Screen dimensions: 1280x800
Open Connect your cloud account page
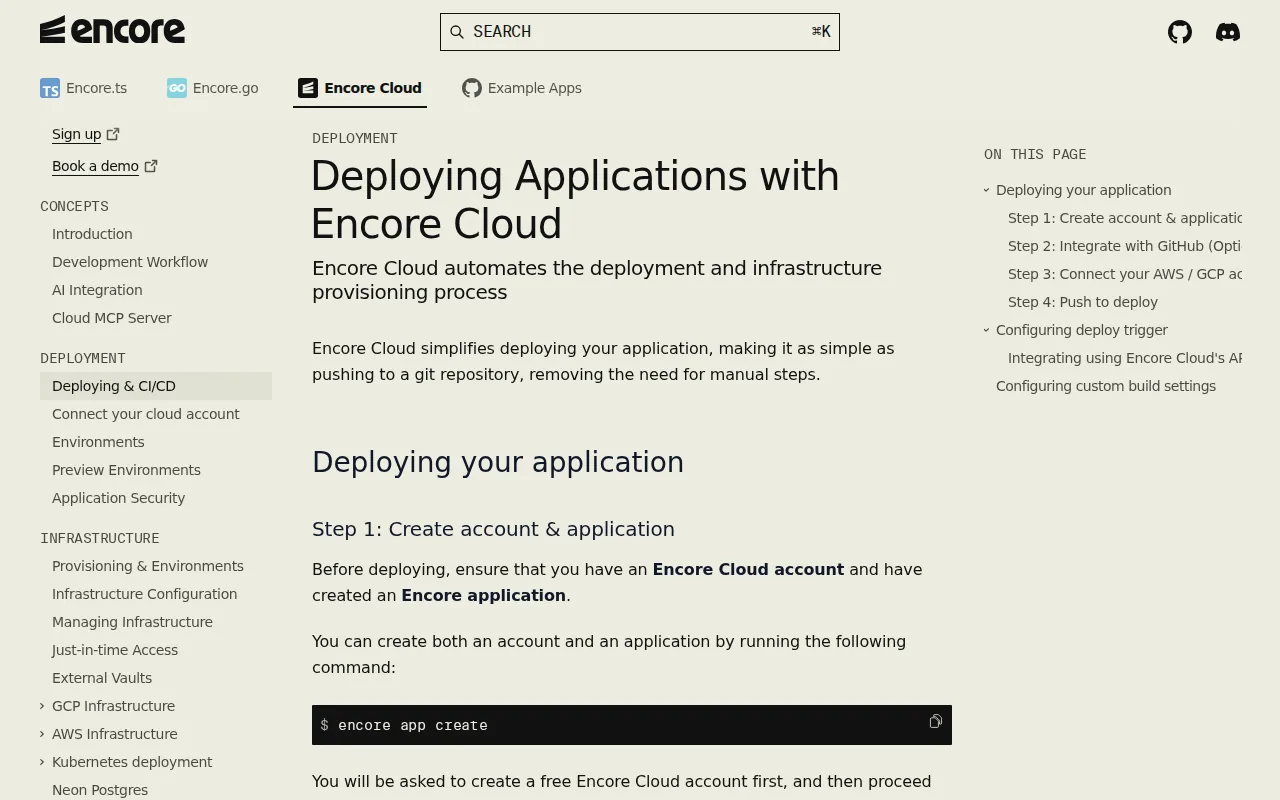click(x=146, y=414)
